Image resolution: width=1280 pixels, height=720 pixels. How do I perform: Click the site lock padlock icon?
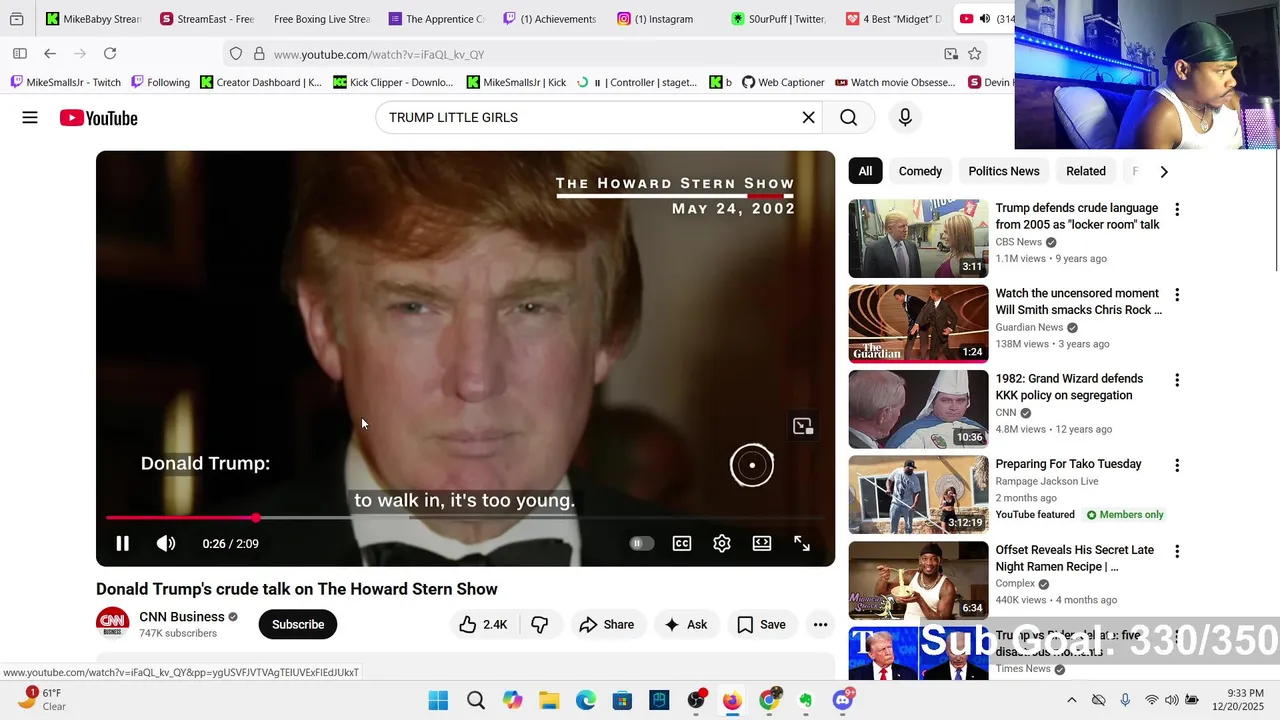(259, 54)
